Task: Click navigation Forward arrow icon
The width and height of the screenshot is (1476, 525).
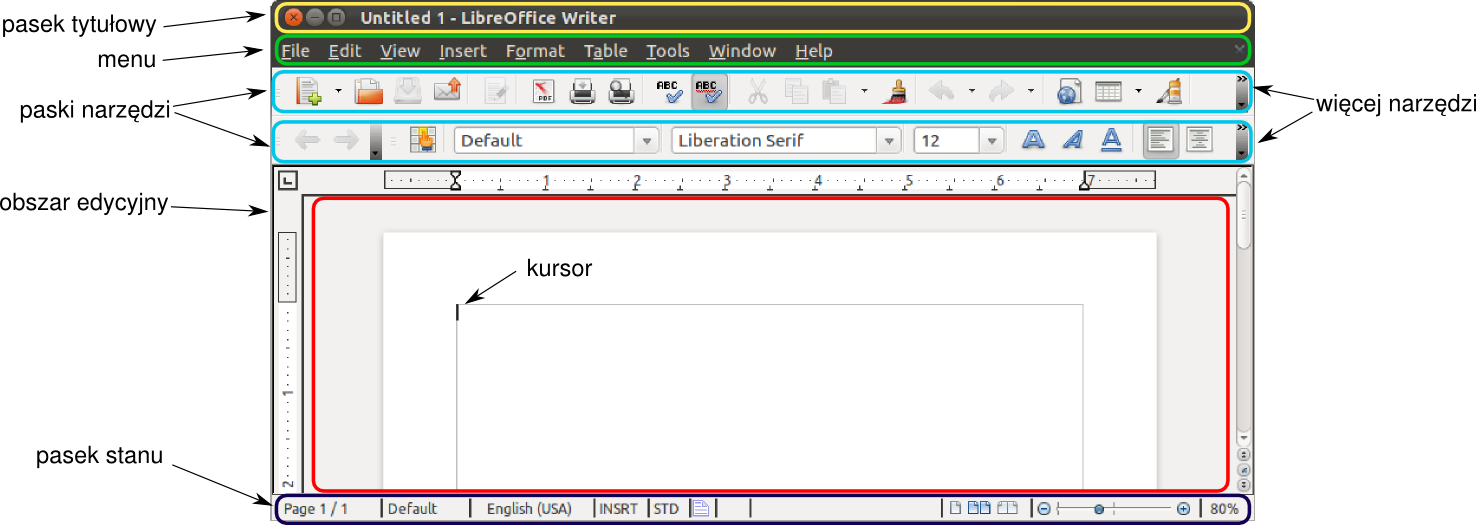Action: 346,141
